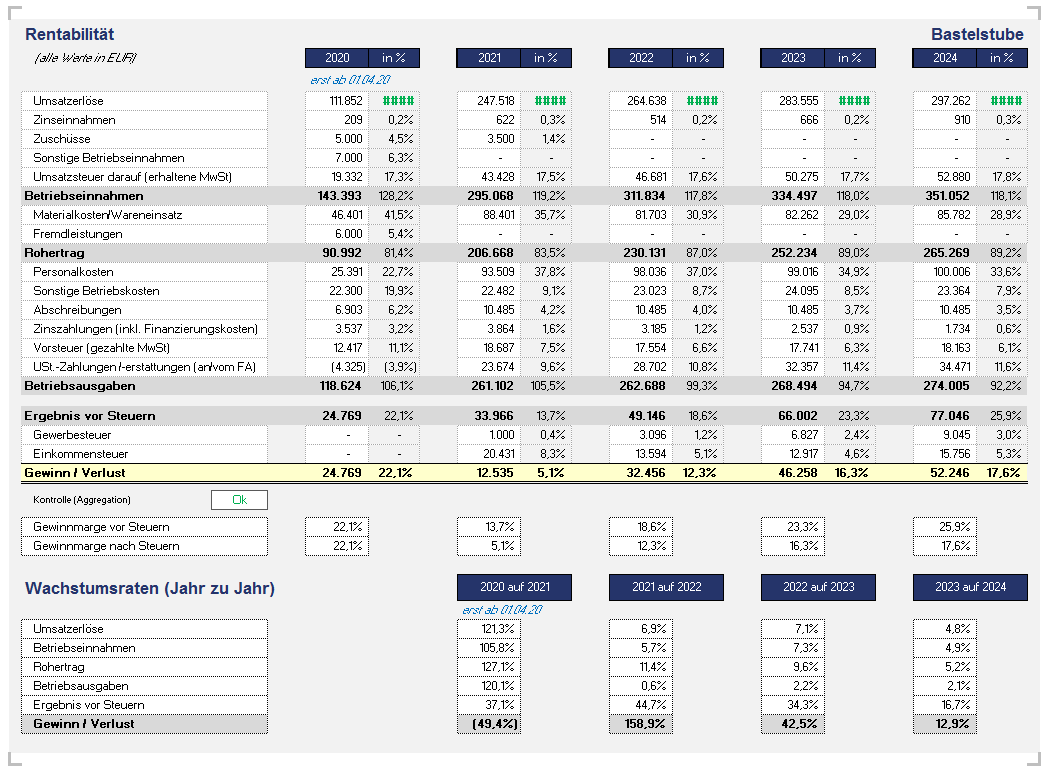This screenshot has height=775, width=1050.
Task: Click the Rentabilität heading
Action: tap(68, 35)
